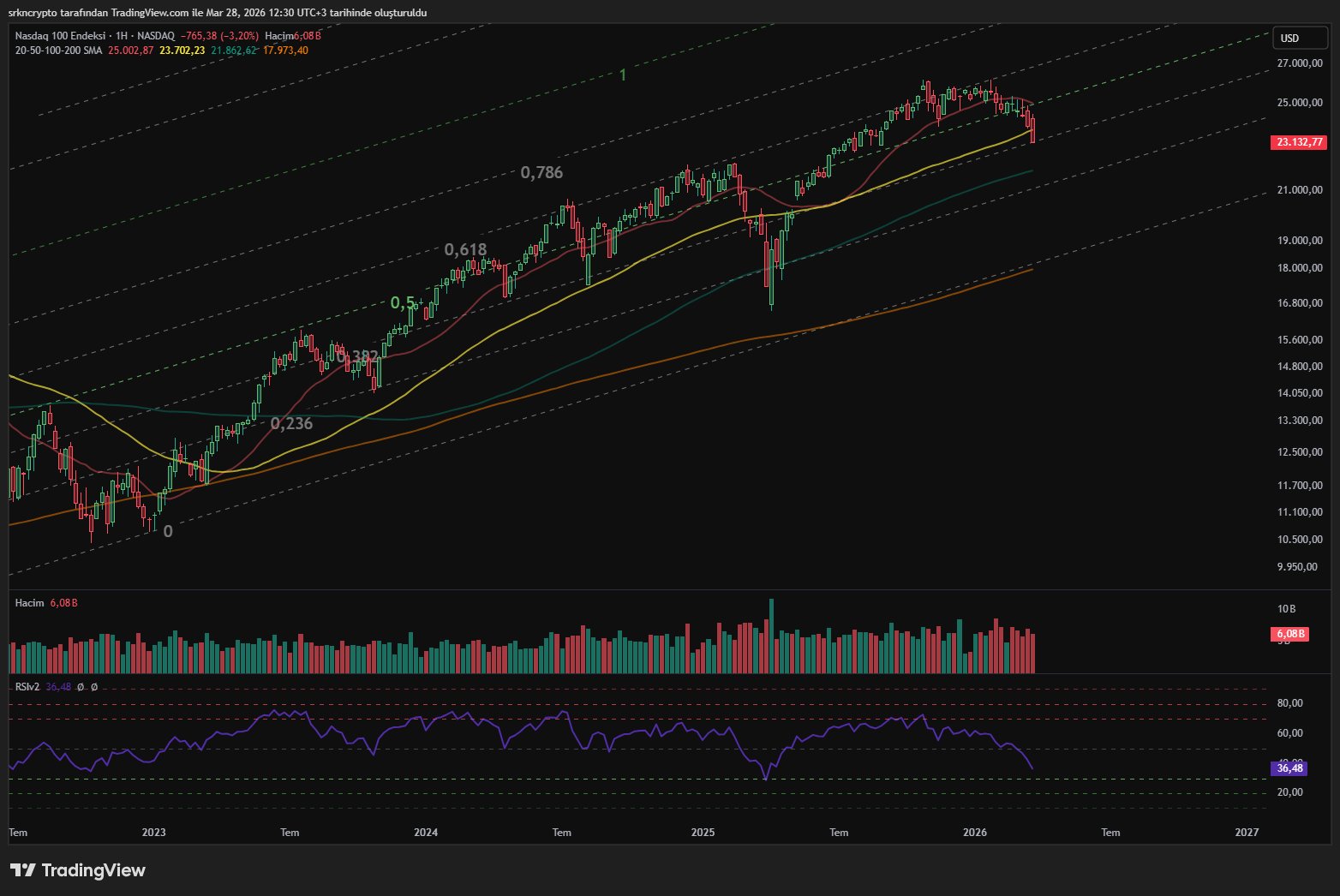Click the purple 36,48 RSI axis tag
Image resolution: width=1340 pixels, height=896 pixels.
1289,768
